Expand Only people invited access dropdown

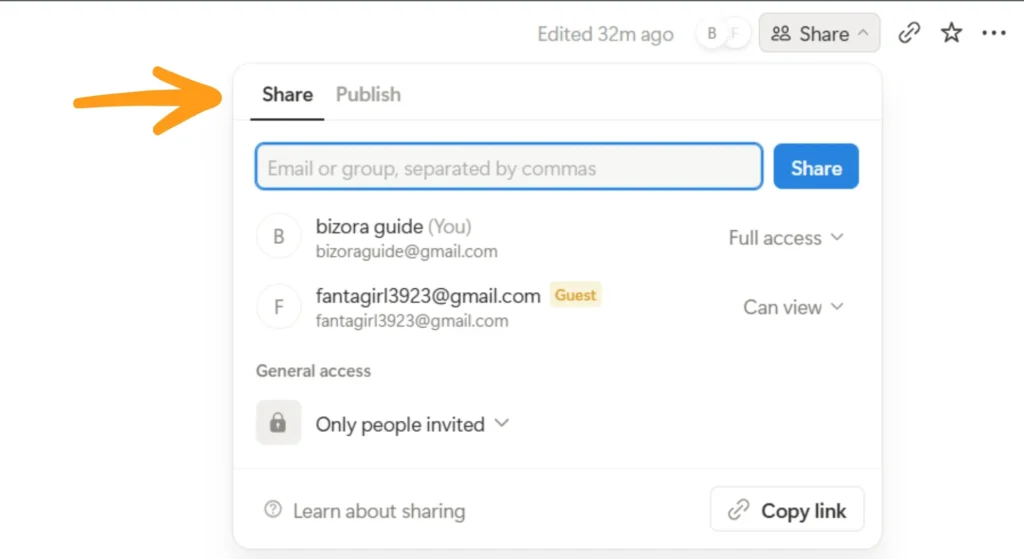[412, 424]
